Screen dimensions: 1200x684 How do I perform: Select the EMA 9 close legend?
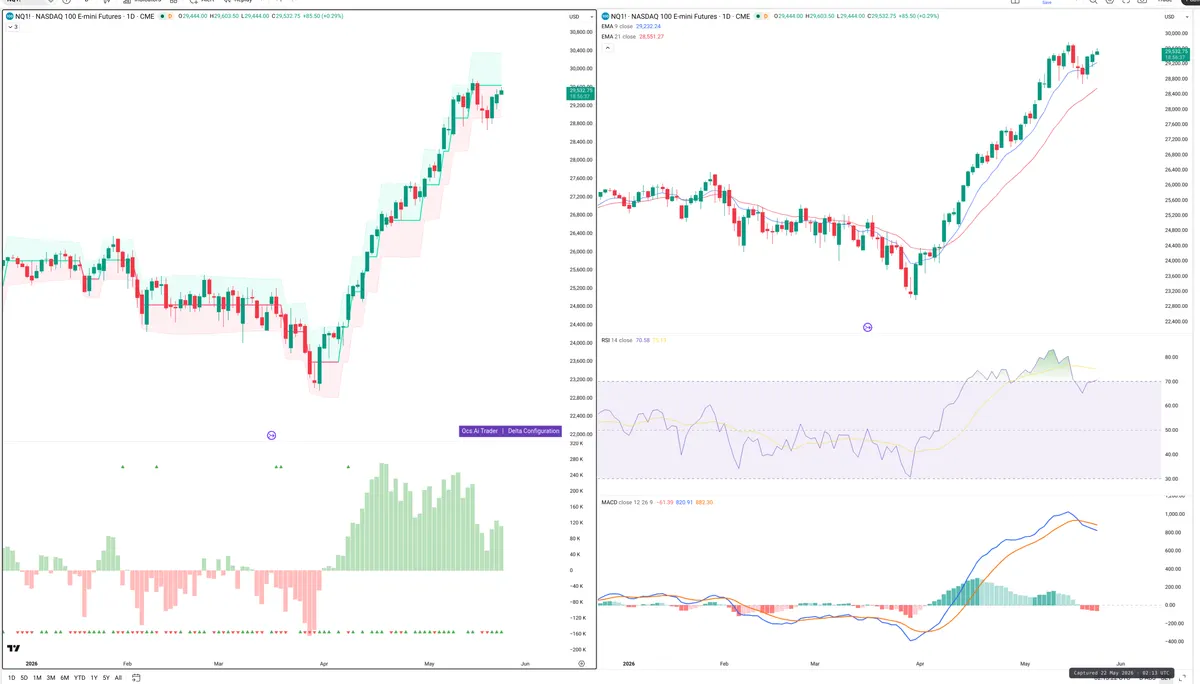[618, 26]
